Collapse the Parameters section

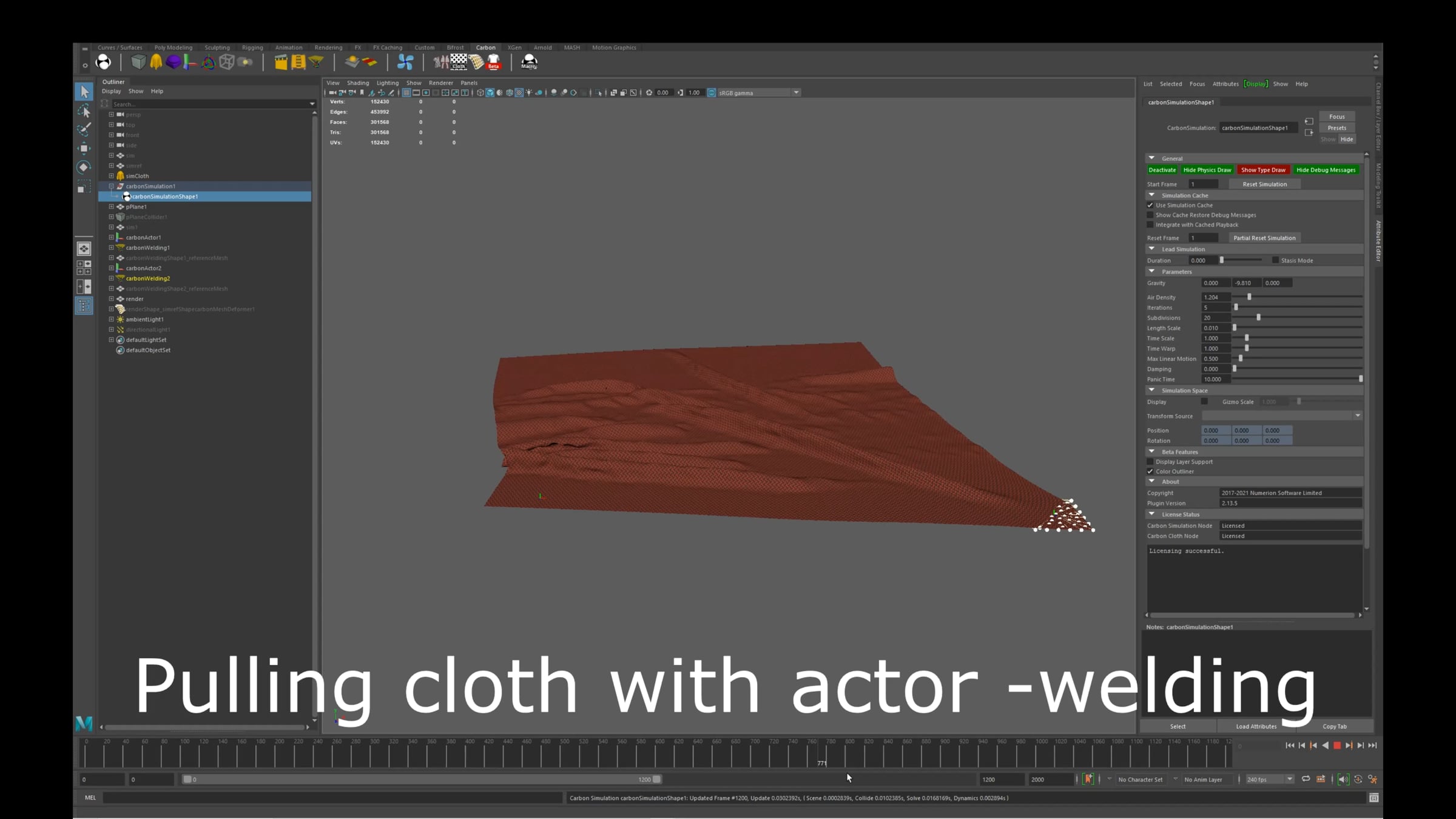coord(1151,271)
